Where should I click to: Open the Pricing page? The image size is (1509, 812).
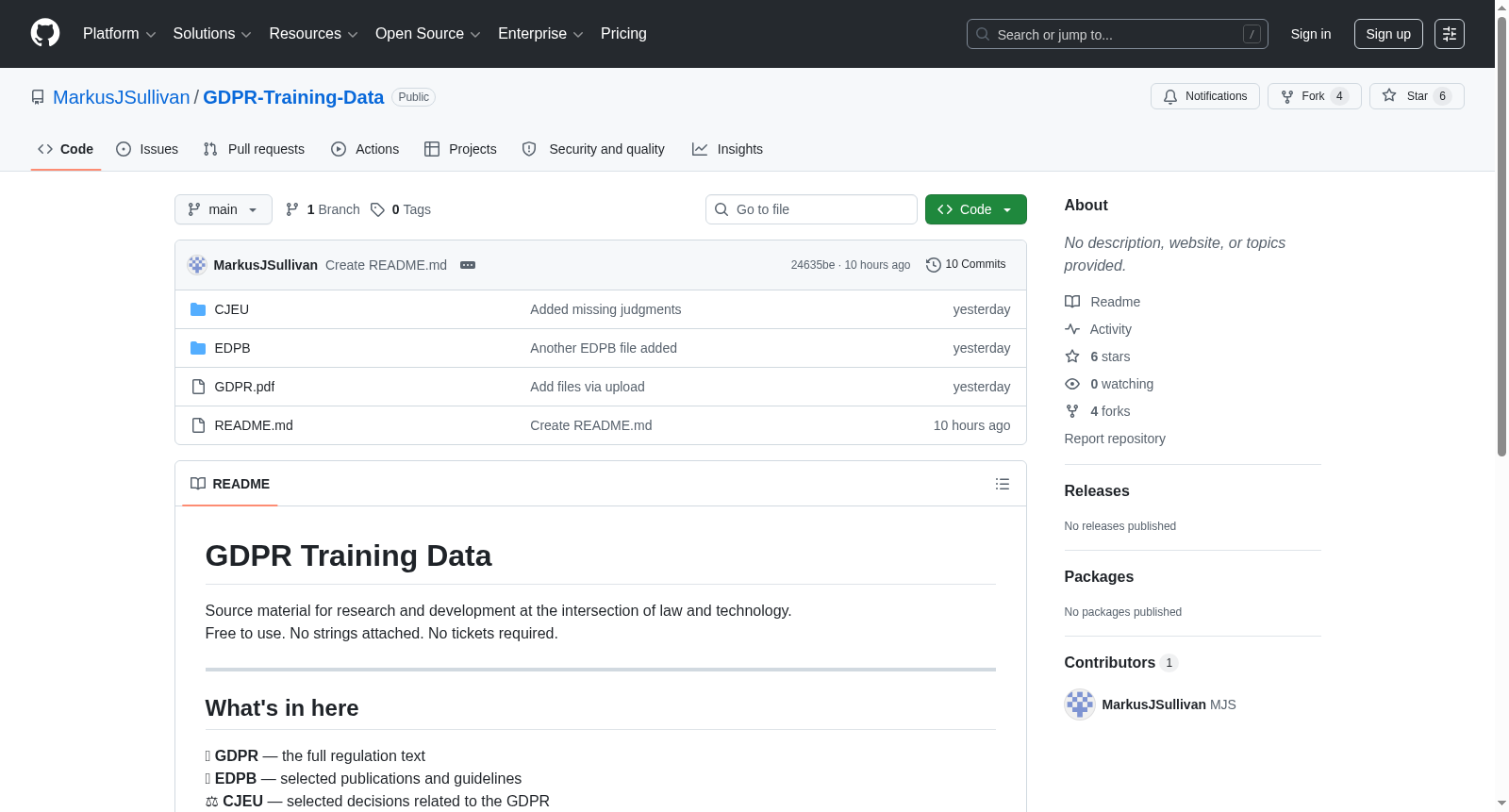623,34
